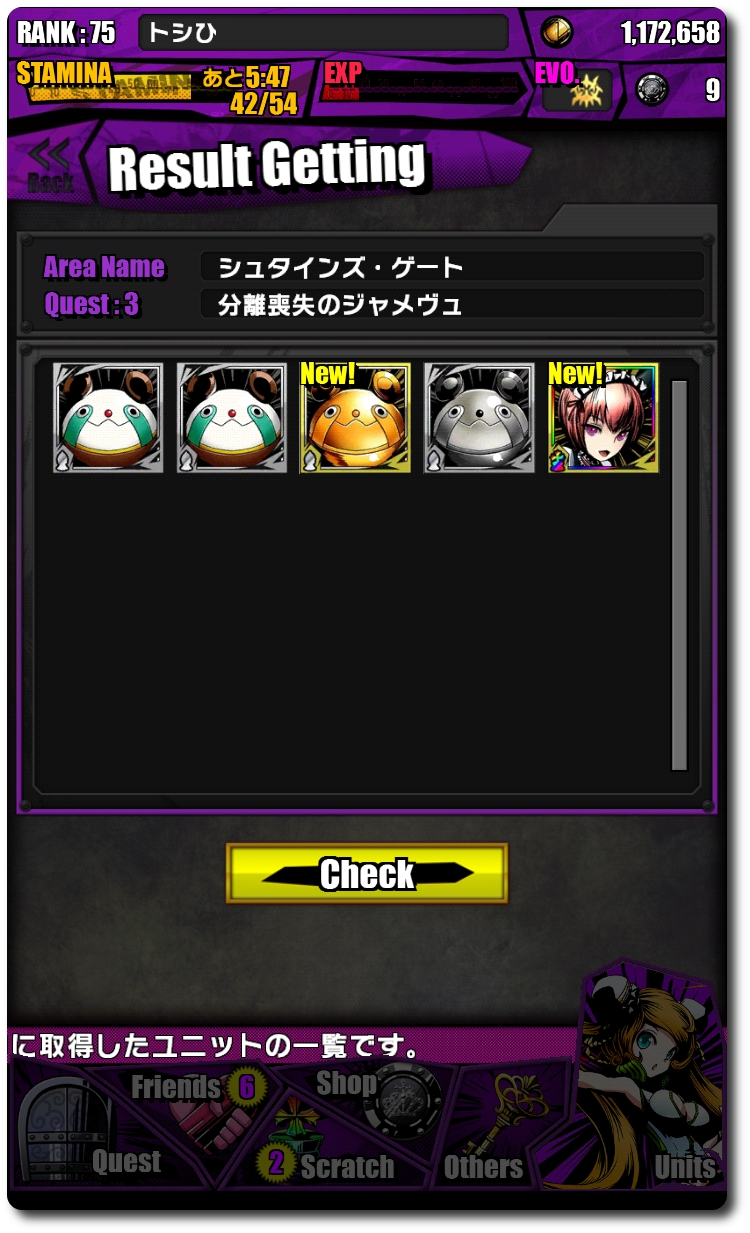Tap the Back arrow button
Screen dimensions: 750x1233
[x=50, y=165]
